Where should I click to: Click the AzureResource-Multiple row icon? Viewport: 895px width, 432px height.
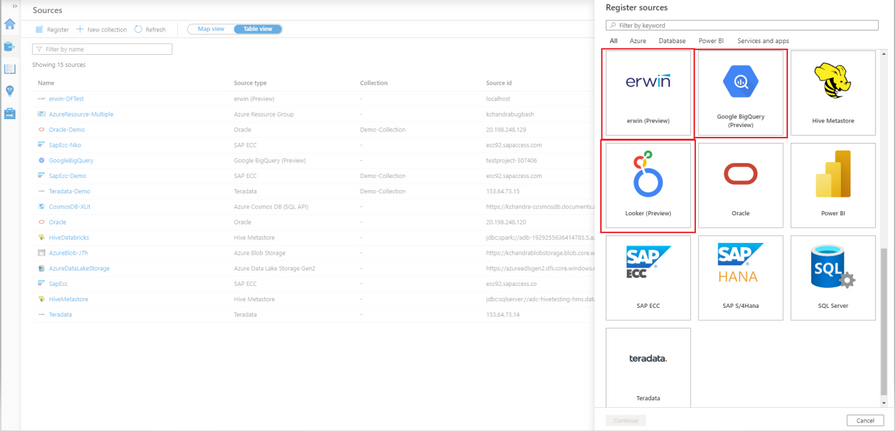41,114
